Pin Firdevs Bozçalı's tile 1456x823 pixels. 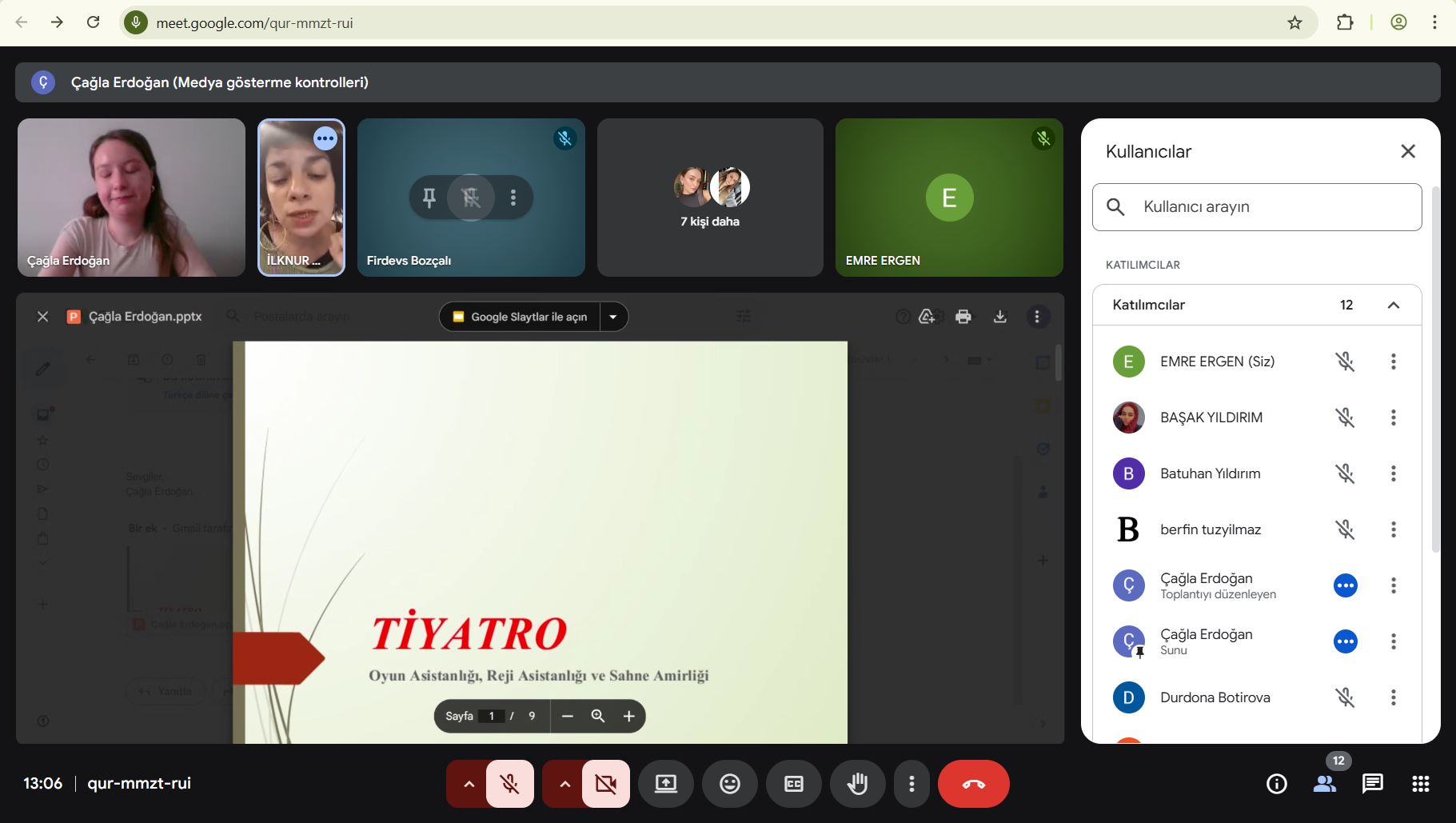pos(429,198)
